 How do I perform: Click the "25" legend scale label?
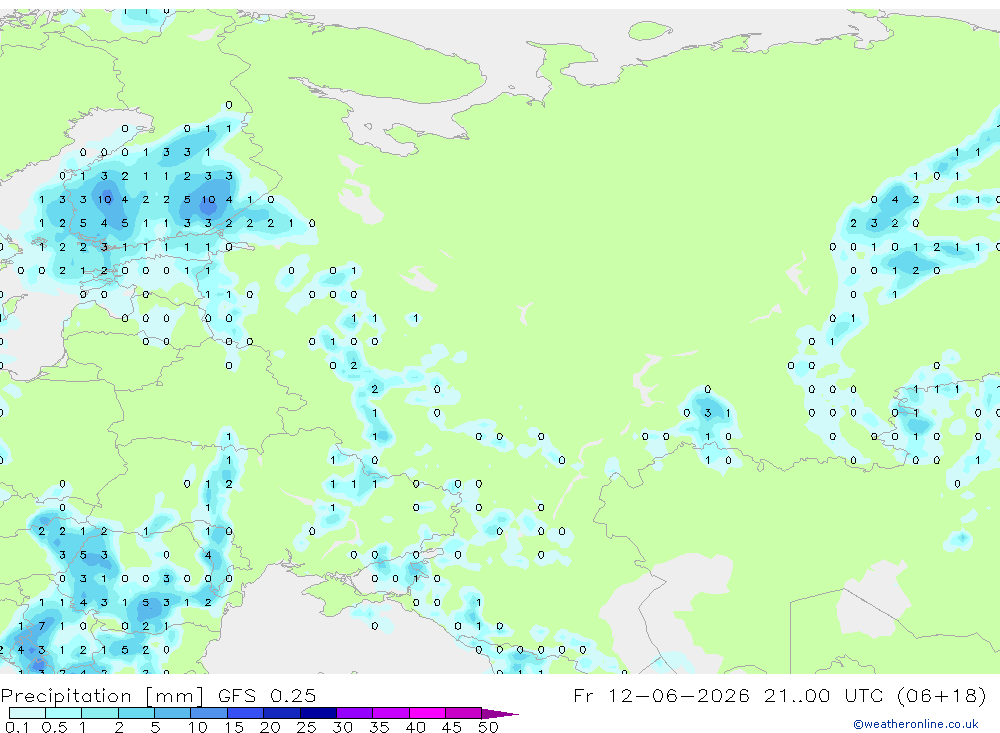coord(306,727)
